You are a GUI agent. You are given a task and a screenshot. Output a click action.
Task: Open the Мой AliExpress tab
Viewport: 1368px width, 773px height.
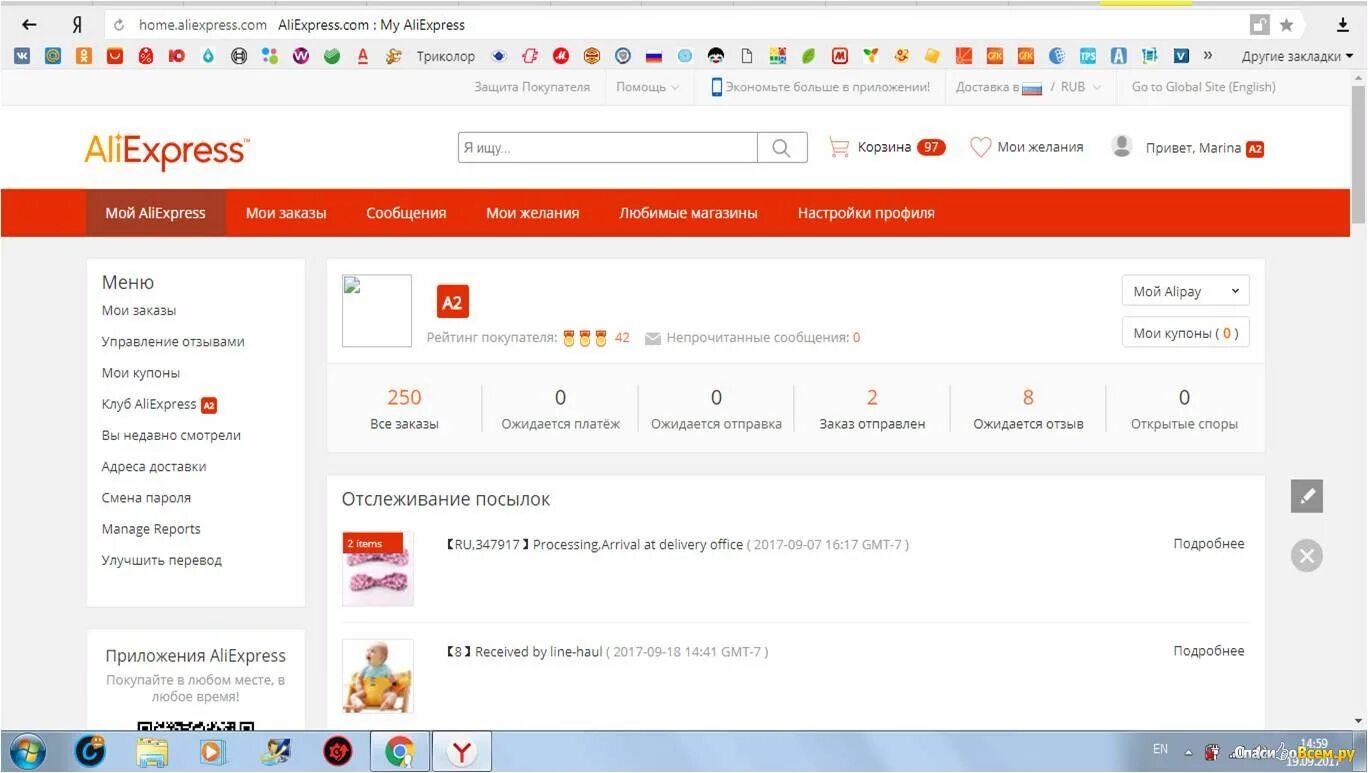click(155, 213)
